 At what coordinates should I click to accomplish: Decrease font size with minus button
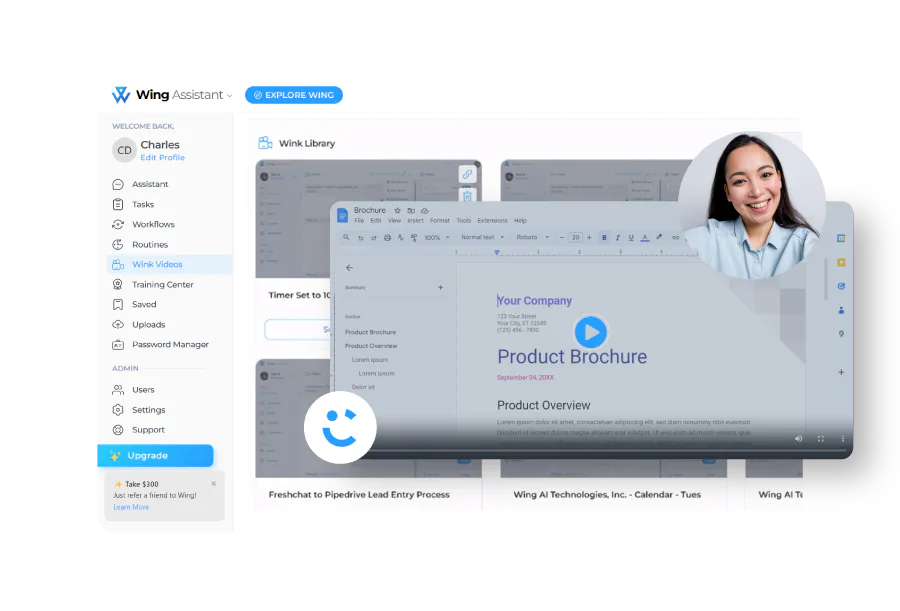562,237
